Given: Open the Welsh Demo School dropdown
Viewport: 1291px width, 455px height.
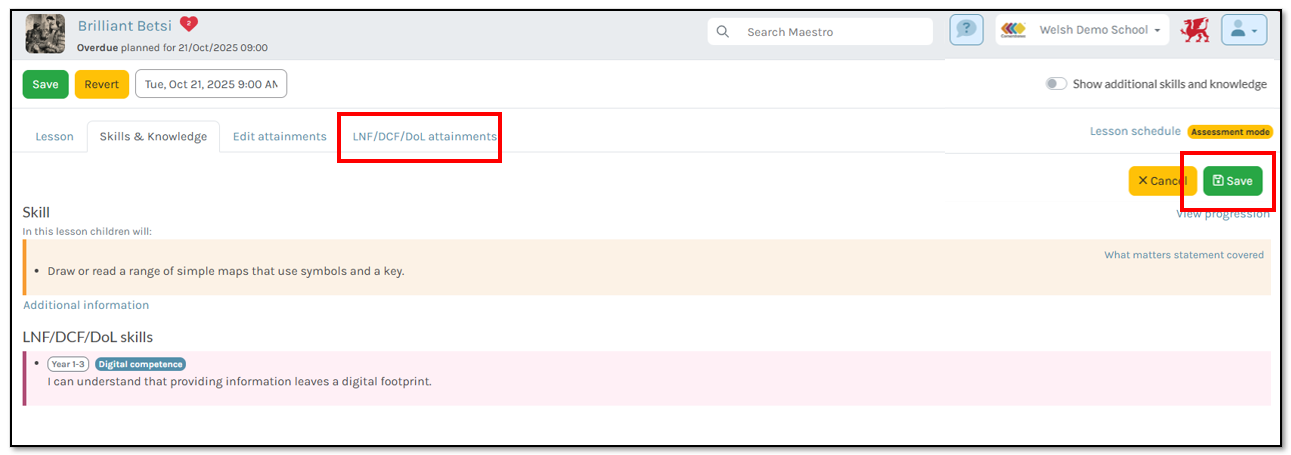Looking at the screenshot, I should click(1102, 30).
